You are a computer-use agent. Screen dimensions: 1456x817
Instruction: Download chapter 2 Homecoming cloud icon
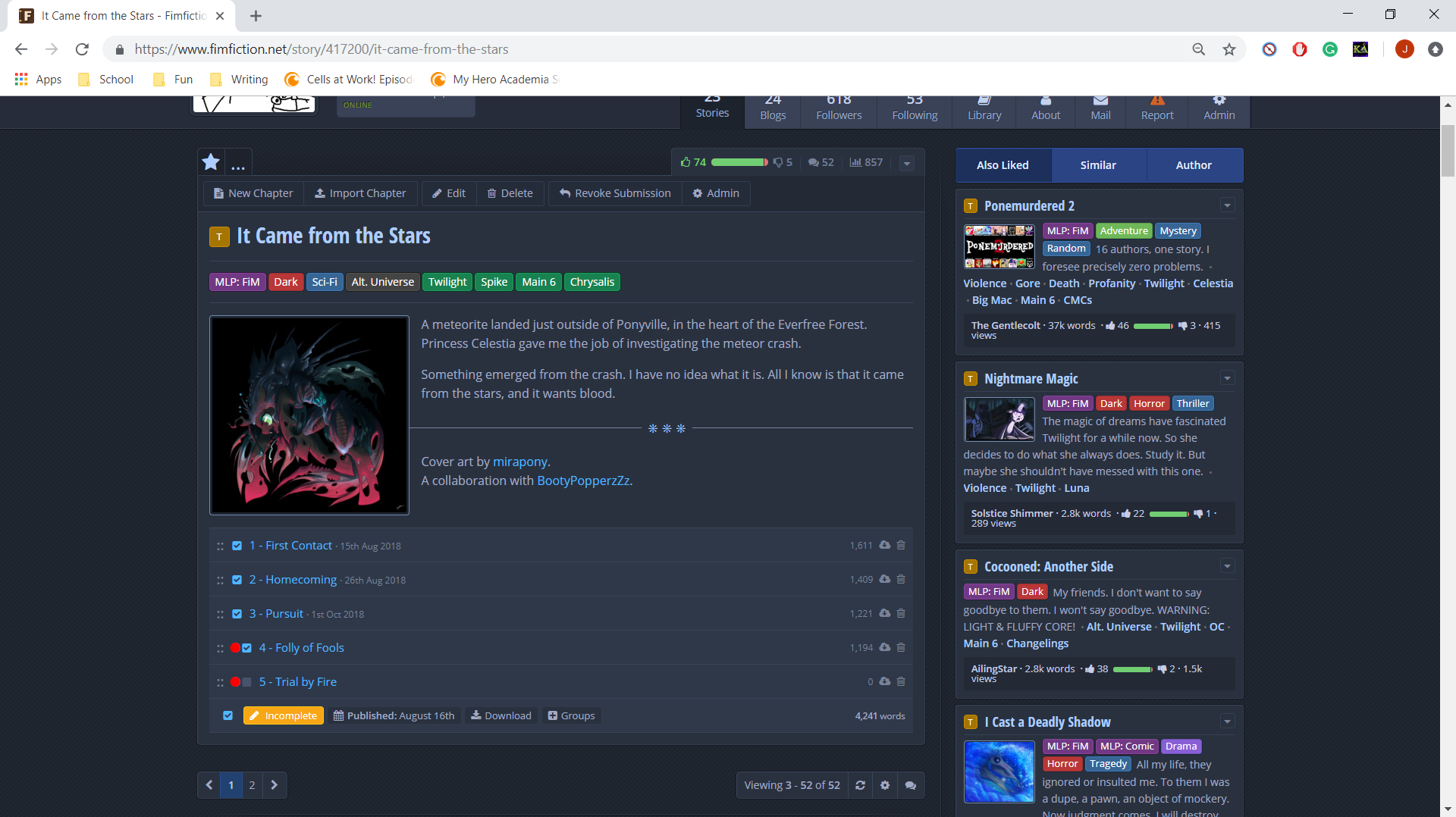(884, 579)
